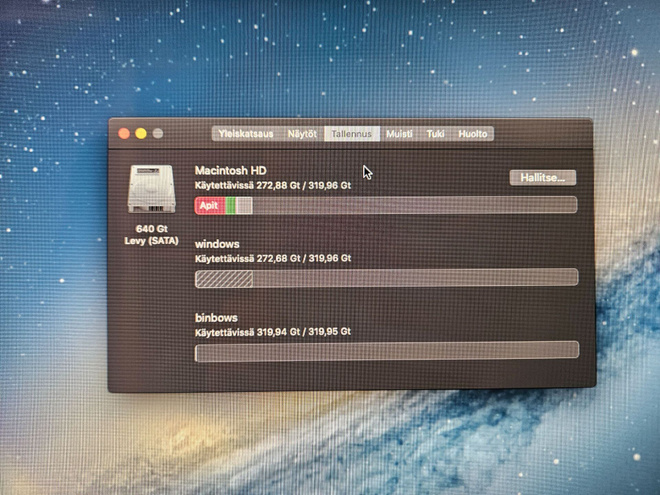The width and height of the screenshot is (660, 495).
Task: Click the disabled gray zoom button
Action: coord(158,134)
